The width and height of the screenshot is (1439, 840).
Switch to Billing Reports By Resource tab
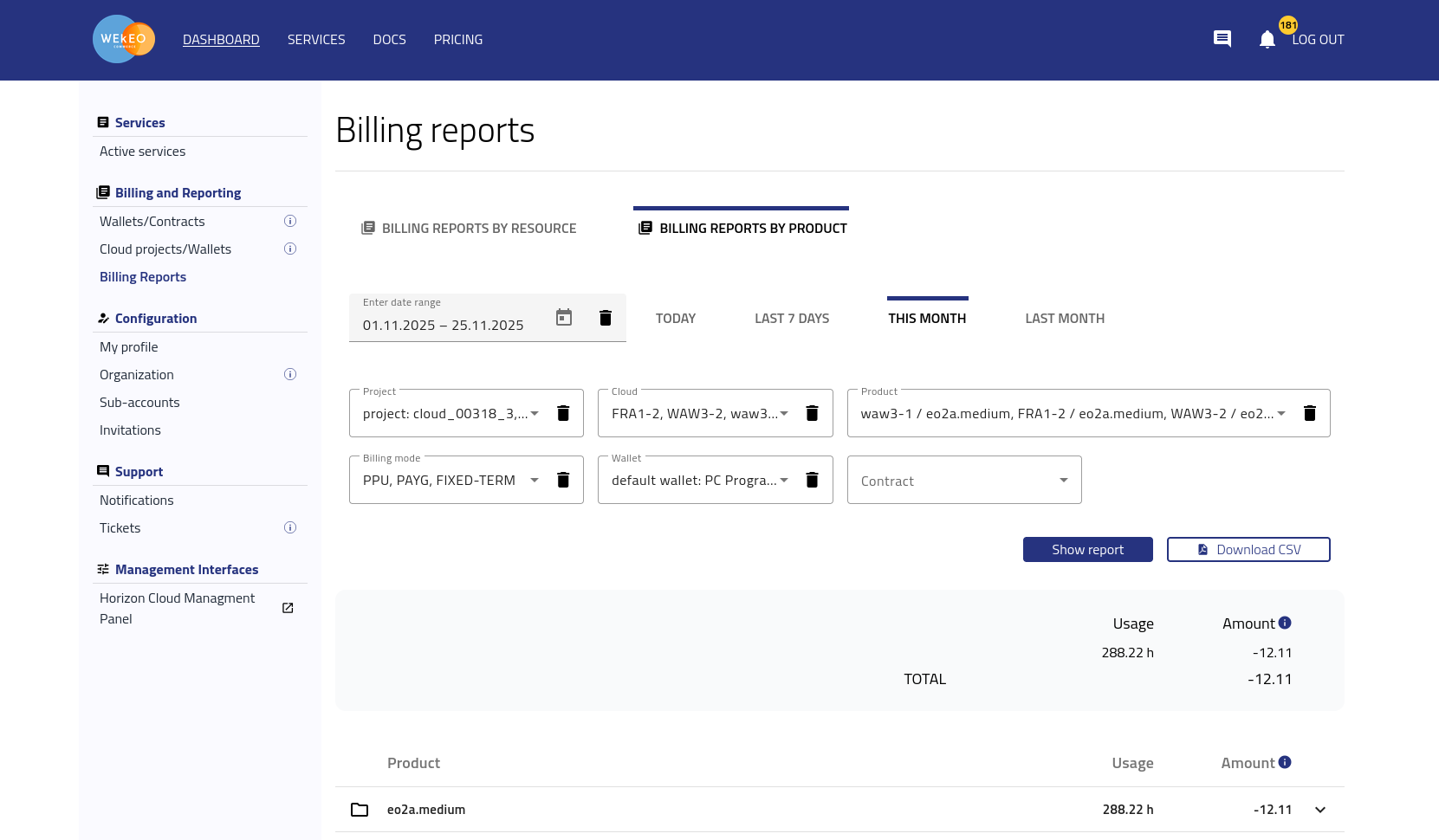tap(469, 229)
